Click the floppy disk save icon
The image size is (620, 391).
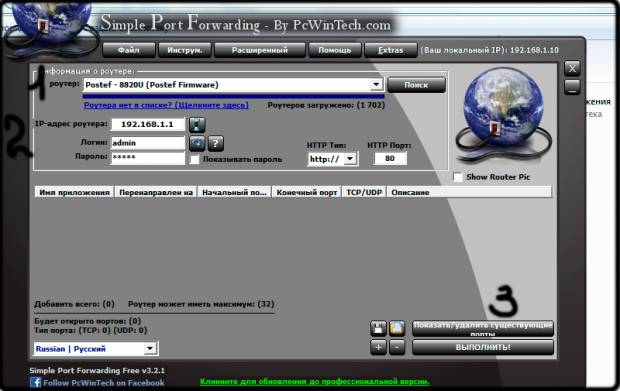pos(378,328)
